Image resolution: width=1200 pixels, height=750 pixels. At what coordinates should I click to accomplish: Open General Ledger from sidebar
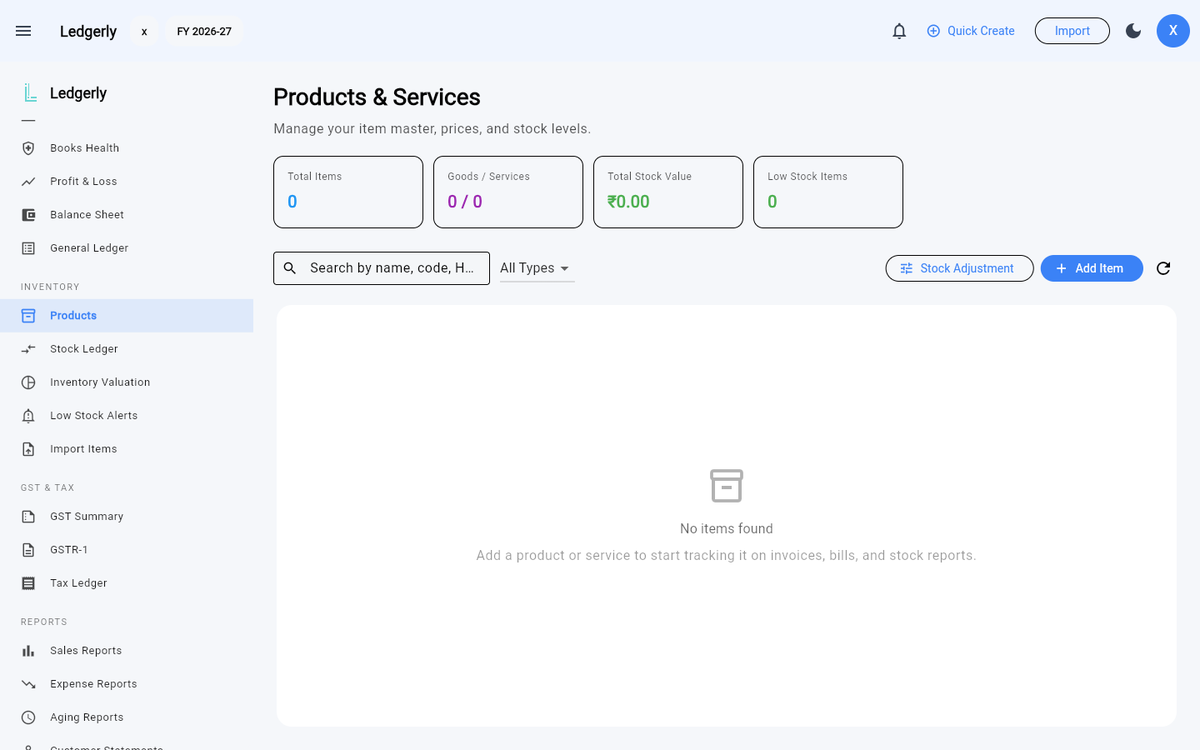[126, 248]
